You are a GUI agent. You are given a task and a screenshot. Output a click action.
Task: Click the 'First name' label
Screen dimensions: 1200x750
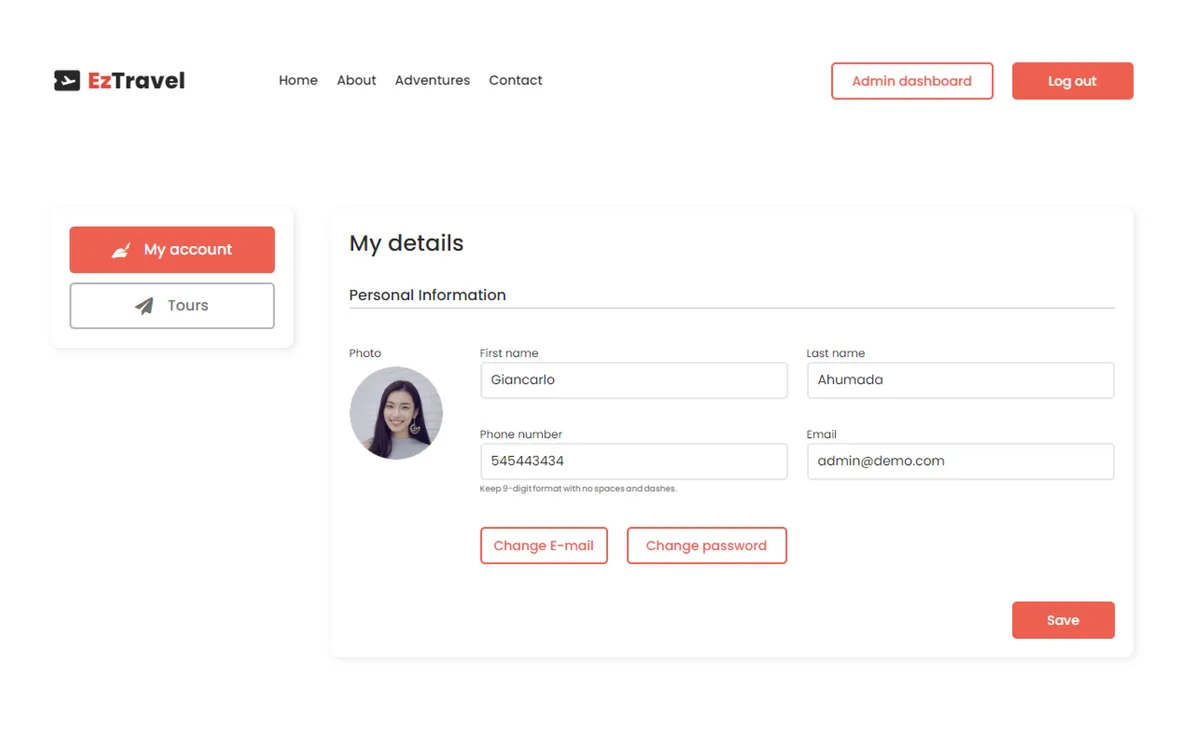509,353
